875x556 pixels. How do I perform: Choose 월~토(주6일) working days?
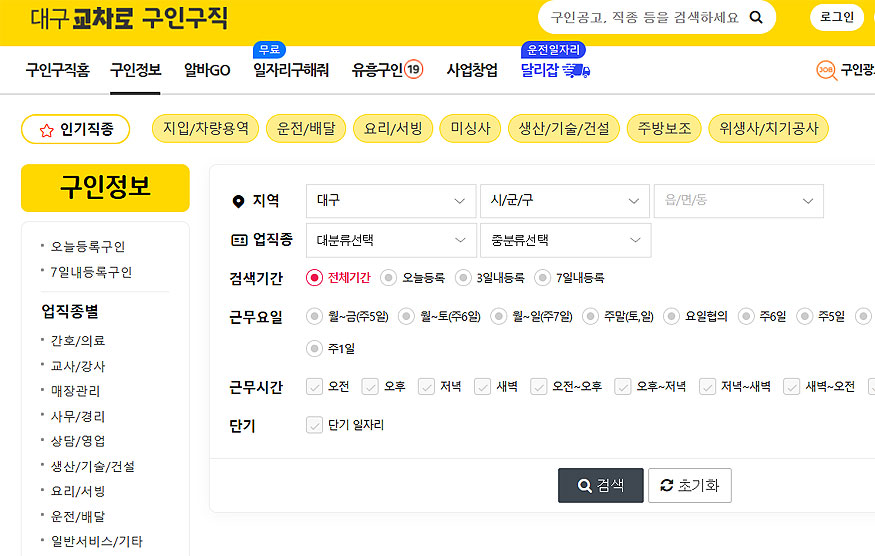click(406, 317)
